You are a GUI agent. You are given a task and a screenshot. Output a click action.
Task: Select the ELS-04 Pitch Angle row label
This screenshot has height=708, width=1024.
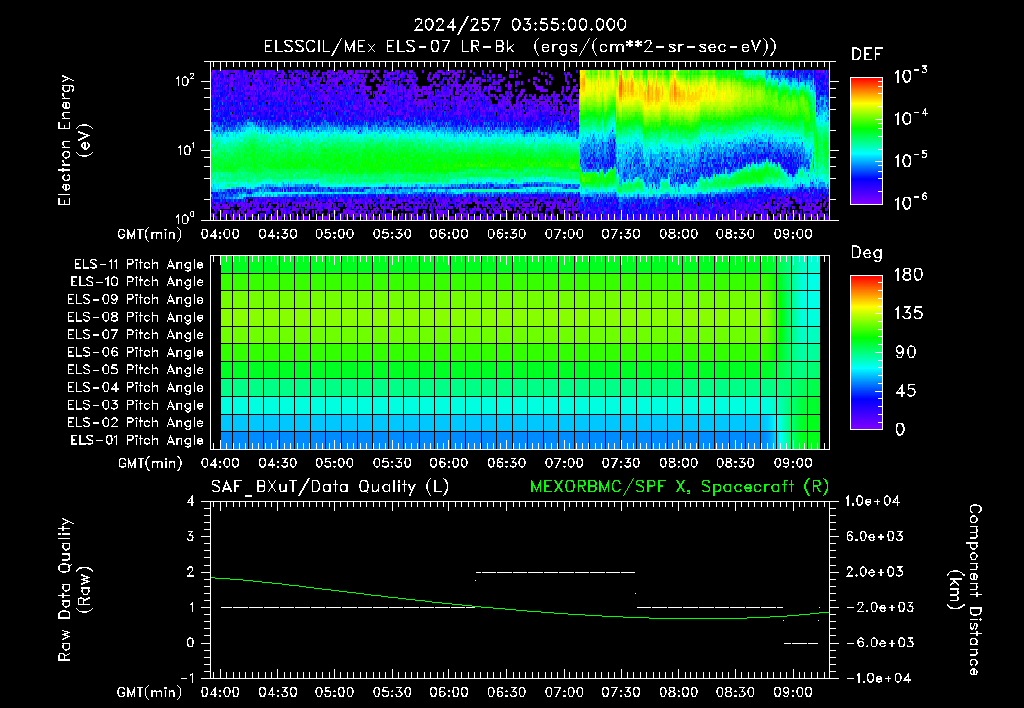(x=136, y=387)
